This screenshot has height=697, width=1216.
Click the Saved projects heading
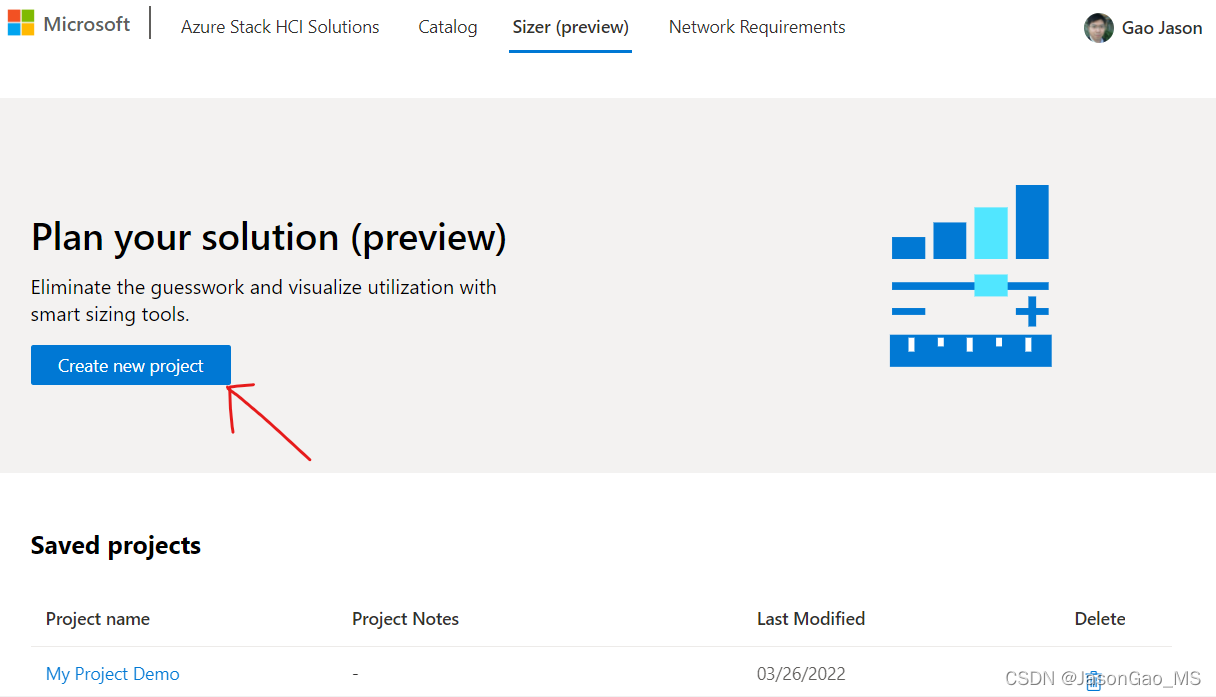(116, 545)
